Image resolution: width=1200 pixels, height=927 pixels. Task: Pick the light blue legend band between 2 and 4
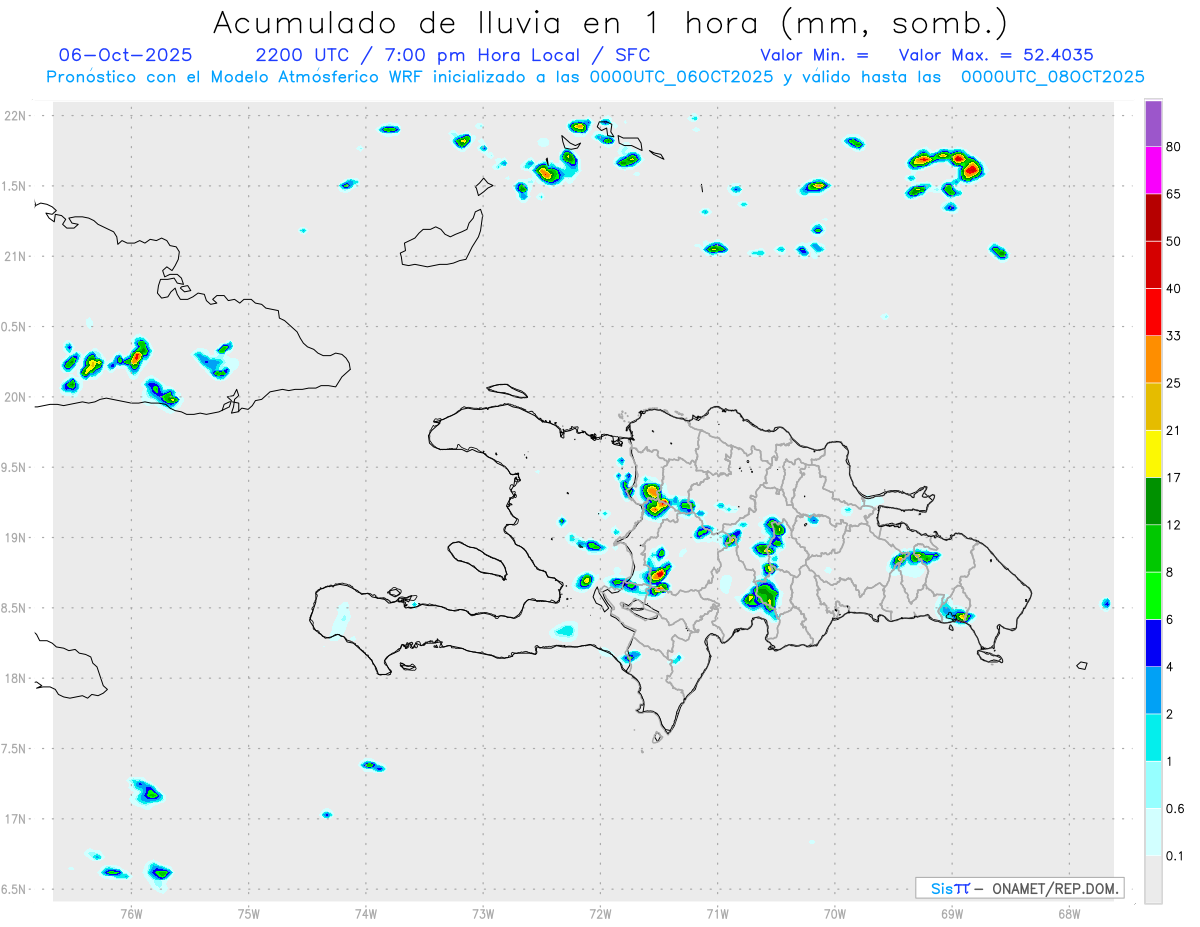click(x=1153, y=690)
